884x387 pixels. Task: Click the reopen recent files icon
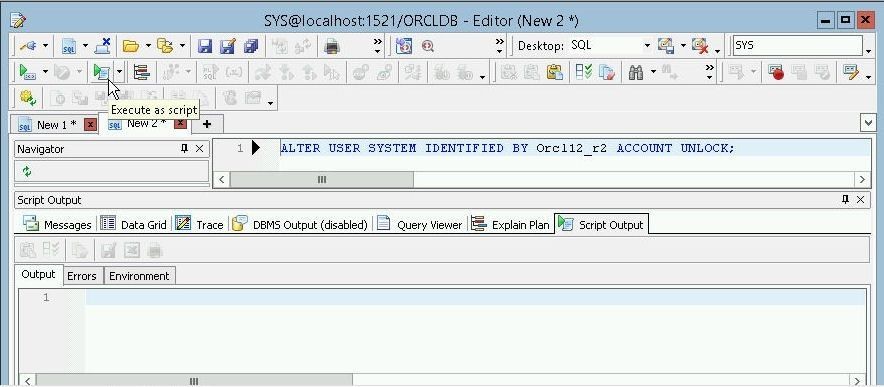coord(165,46)
